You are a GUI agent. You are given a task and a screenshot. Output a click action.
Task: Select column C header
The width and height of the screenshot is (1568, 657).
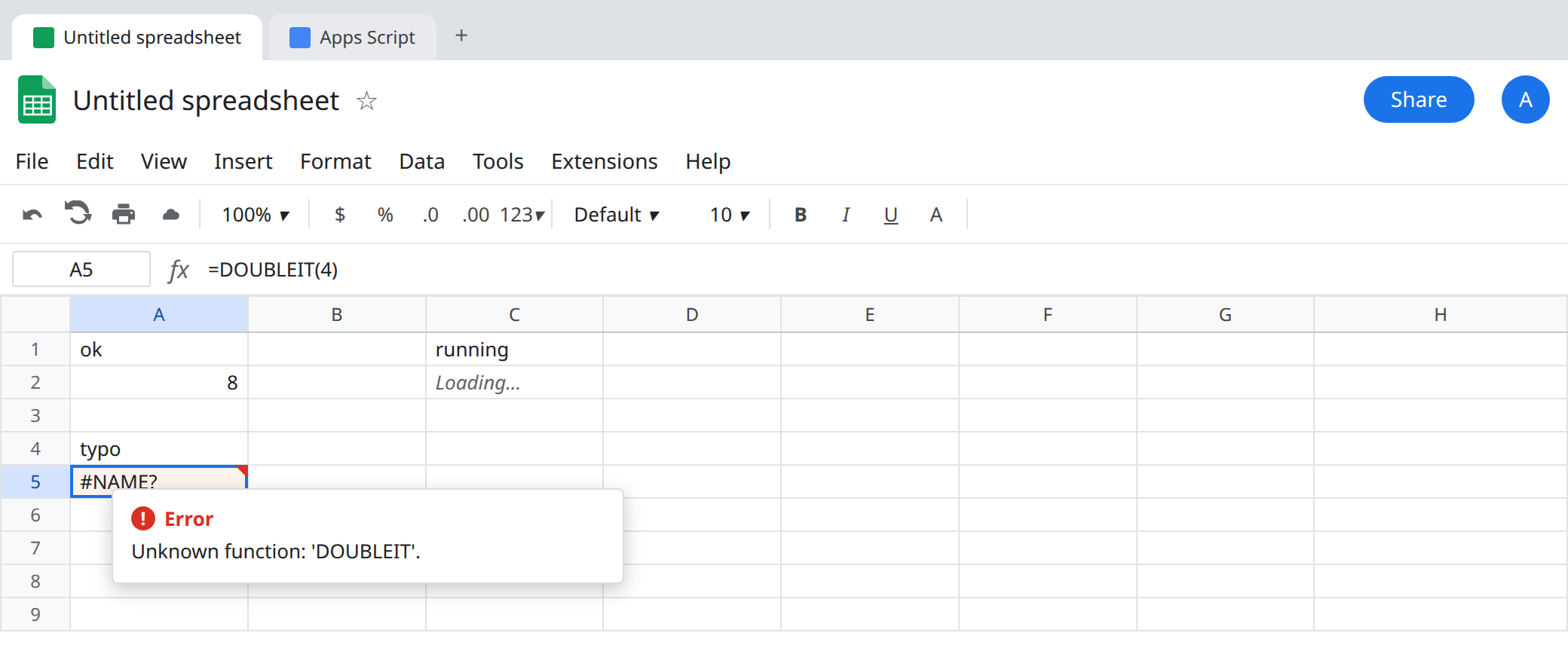tap(514, 314)
